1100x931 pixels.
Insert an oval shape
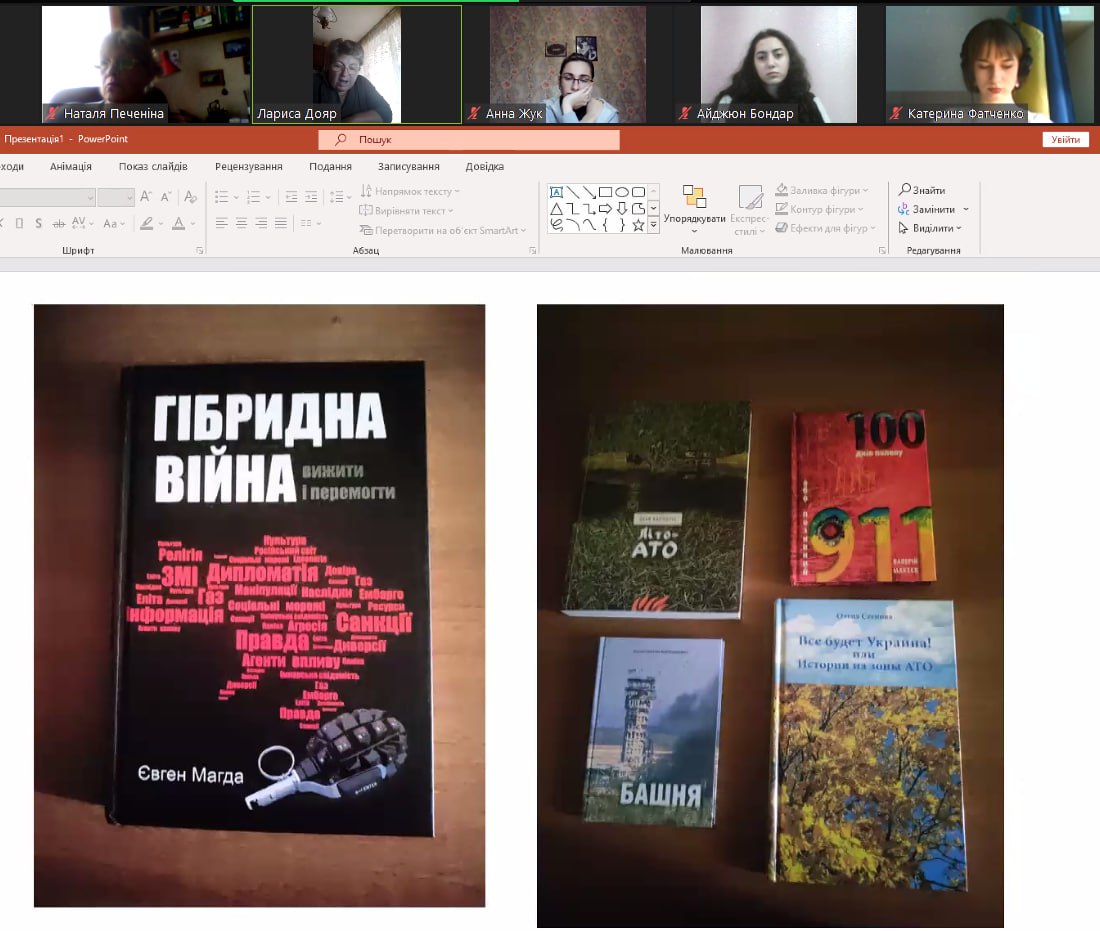point(622,192)
